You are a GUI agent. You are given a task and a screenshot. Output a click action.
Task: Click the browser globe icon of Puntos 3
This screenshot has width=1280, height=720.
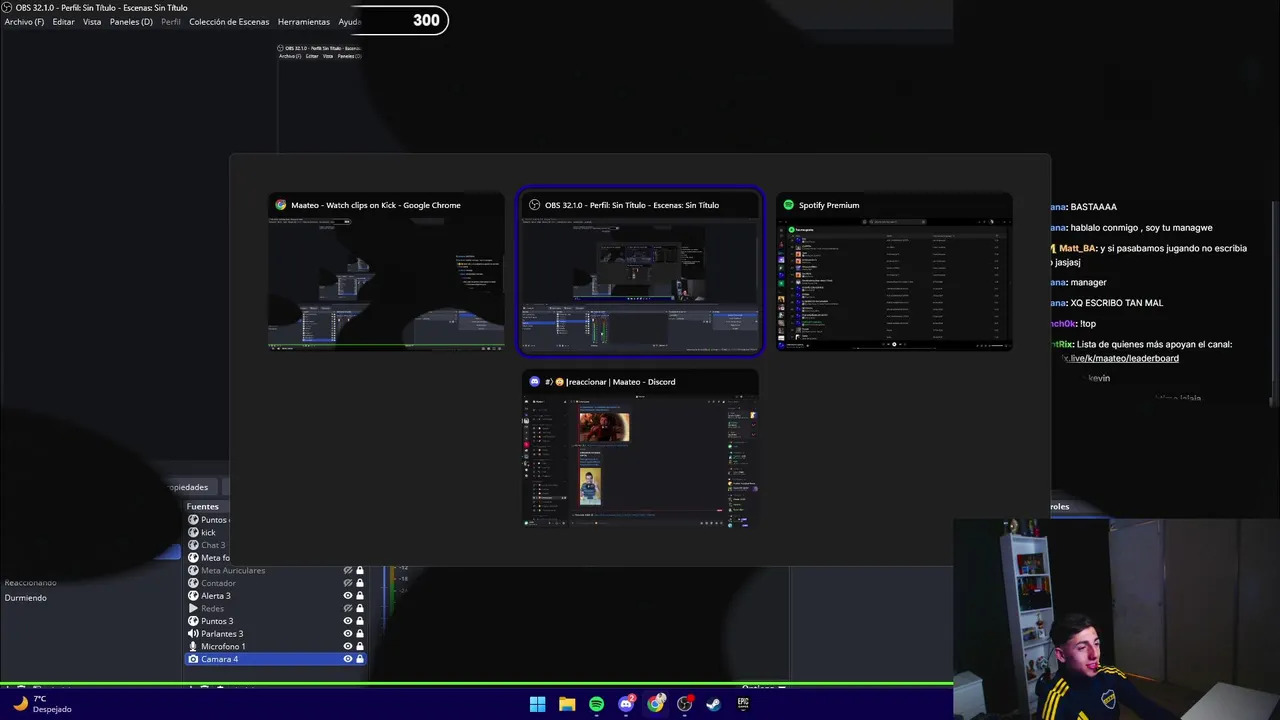[193, 621]
